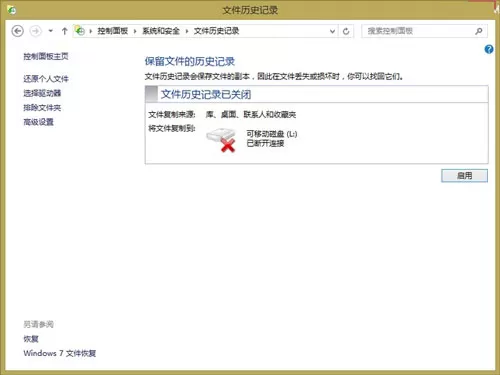Click the search magnifier icon
500x375 pixels.
coord(479,31)
